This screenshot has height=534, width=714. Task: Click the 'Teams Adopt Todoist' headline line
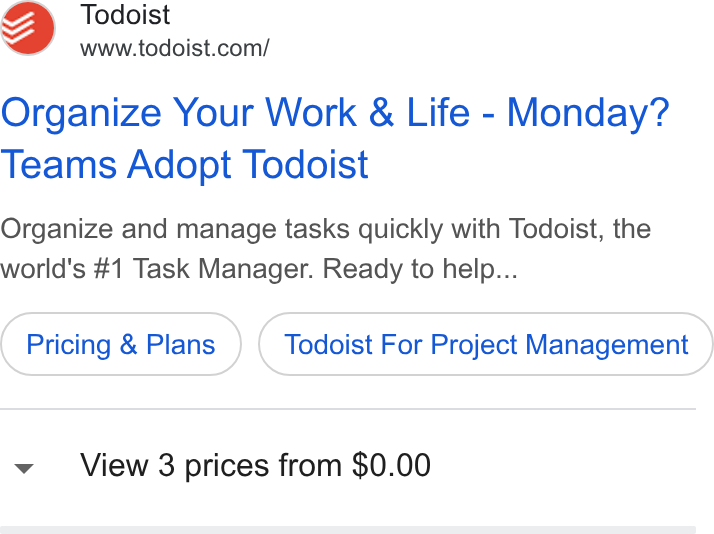(184, 165)
